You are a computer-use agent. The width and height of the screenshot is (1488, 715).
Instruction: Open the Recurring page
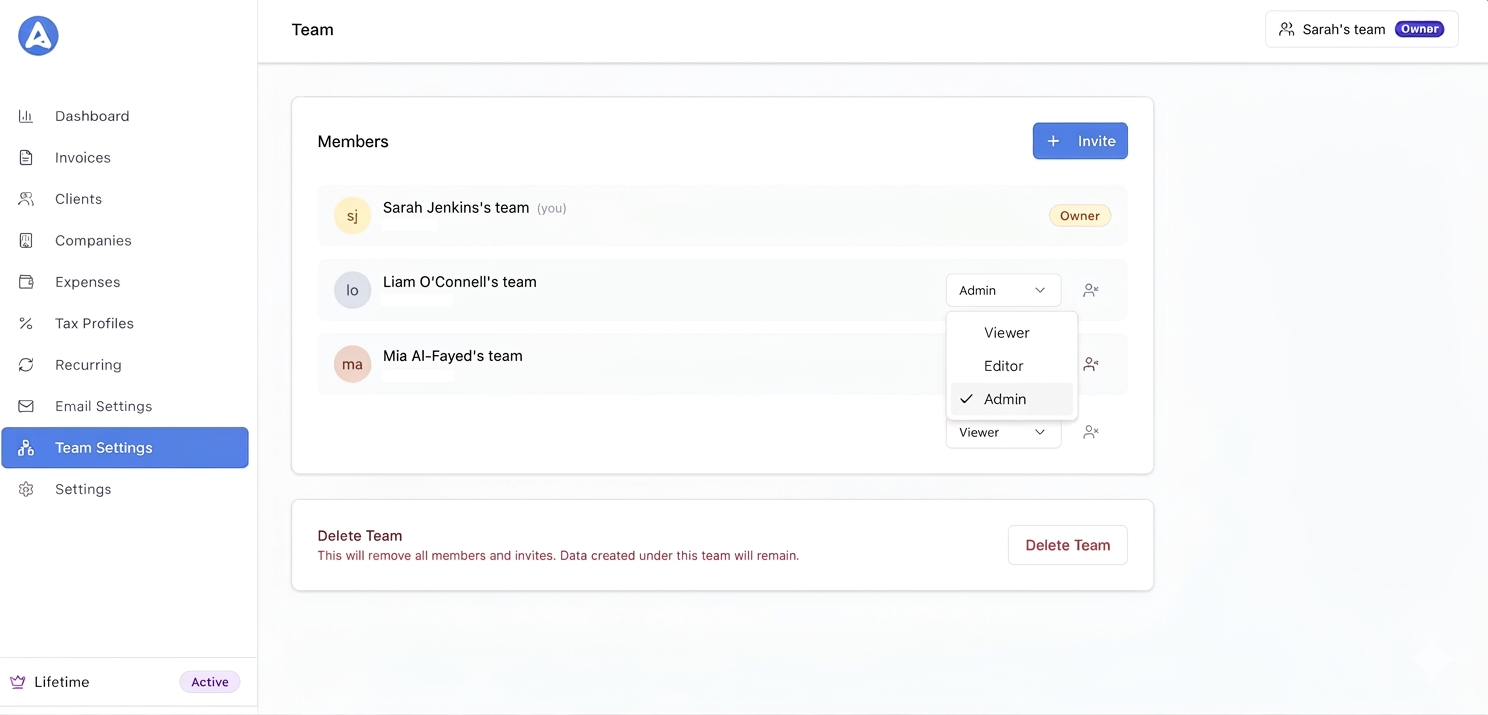125,365
